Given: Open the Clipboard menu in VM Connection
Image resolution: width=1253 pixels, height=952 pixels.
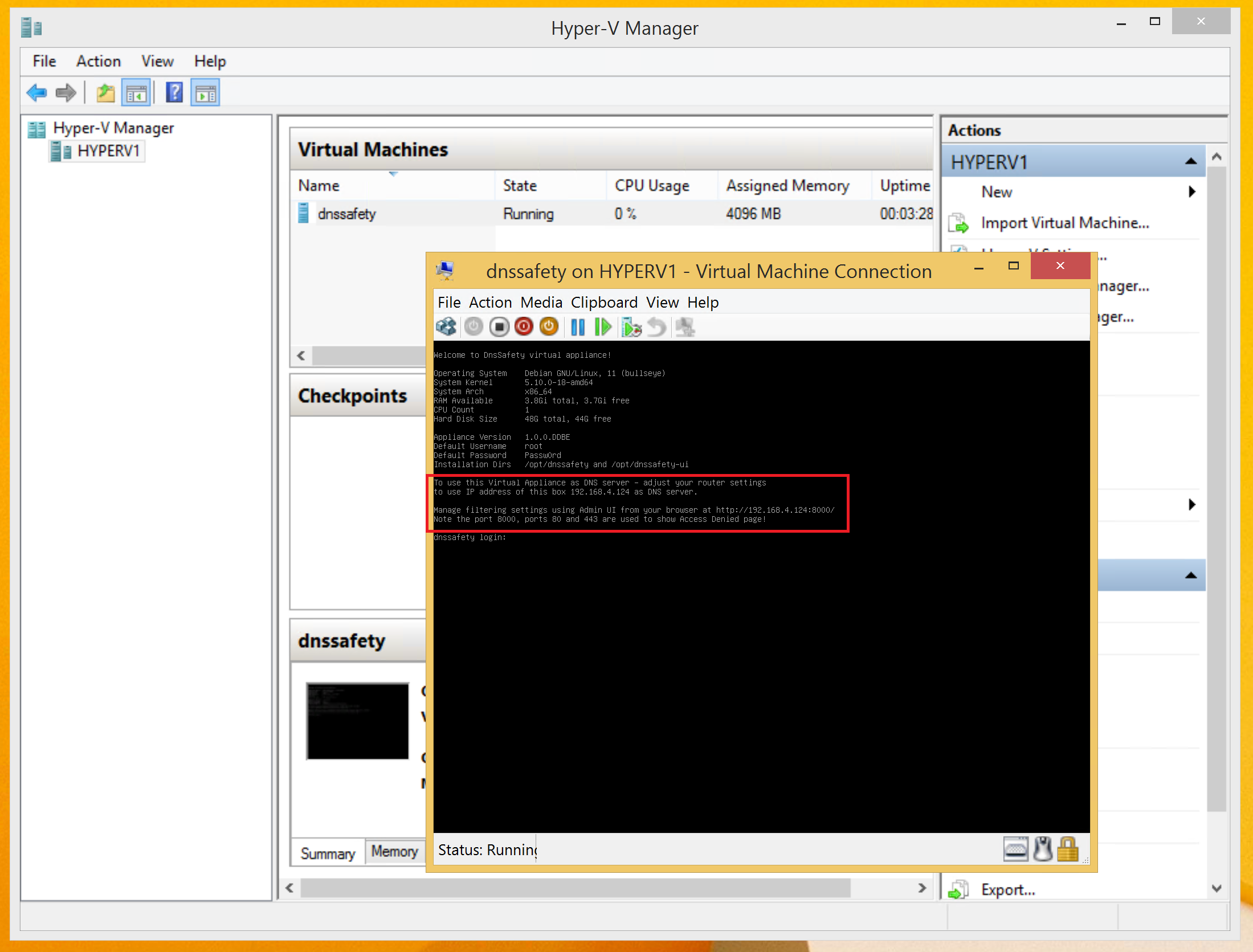Looking at the screenshot, I should 604,302.
